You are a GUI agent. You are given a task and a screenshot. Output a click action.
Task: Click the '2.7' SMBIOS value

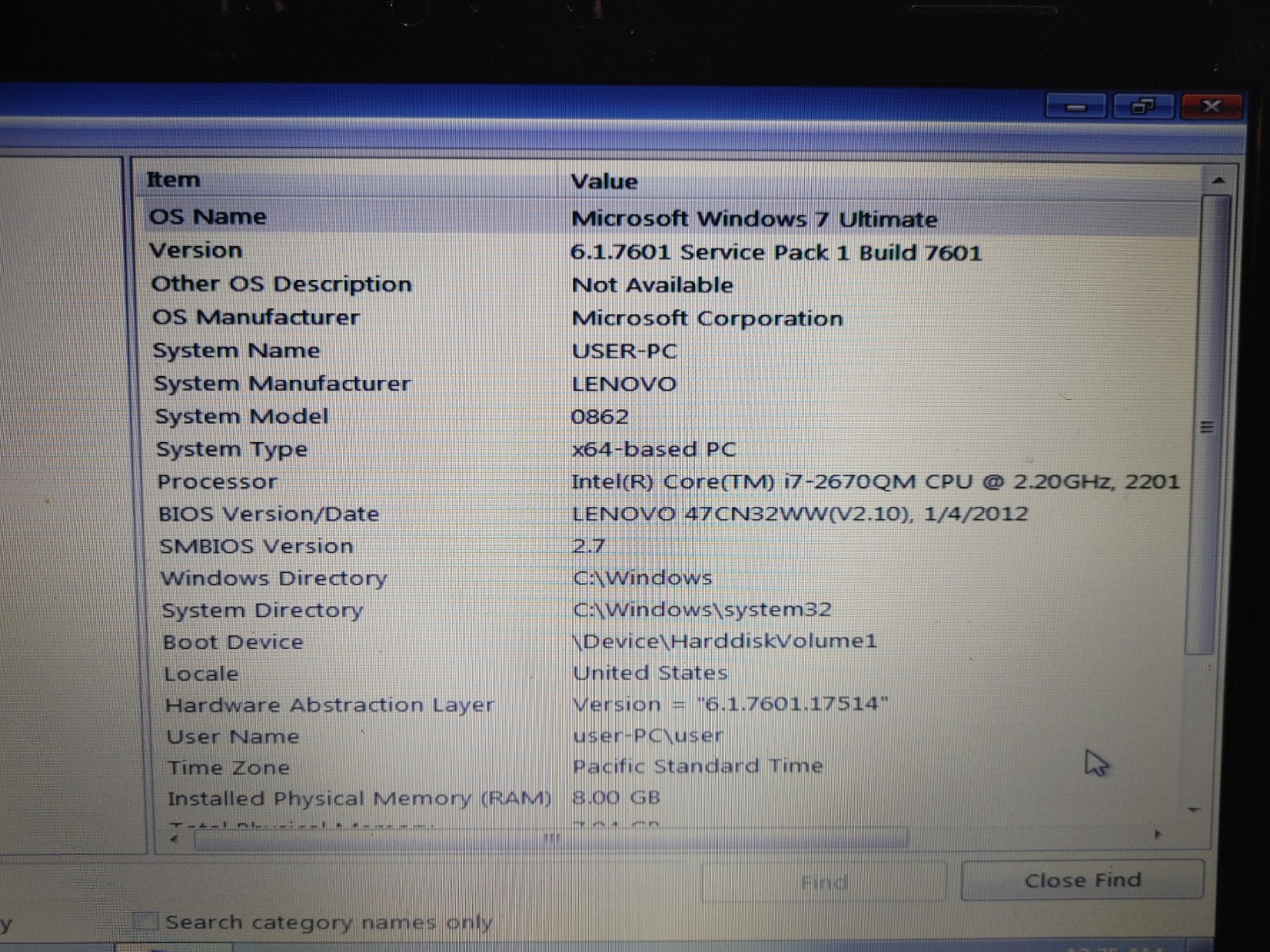click(x=589, y=547)
